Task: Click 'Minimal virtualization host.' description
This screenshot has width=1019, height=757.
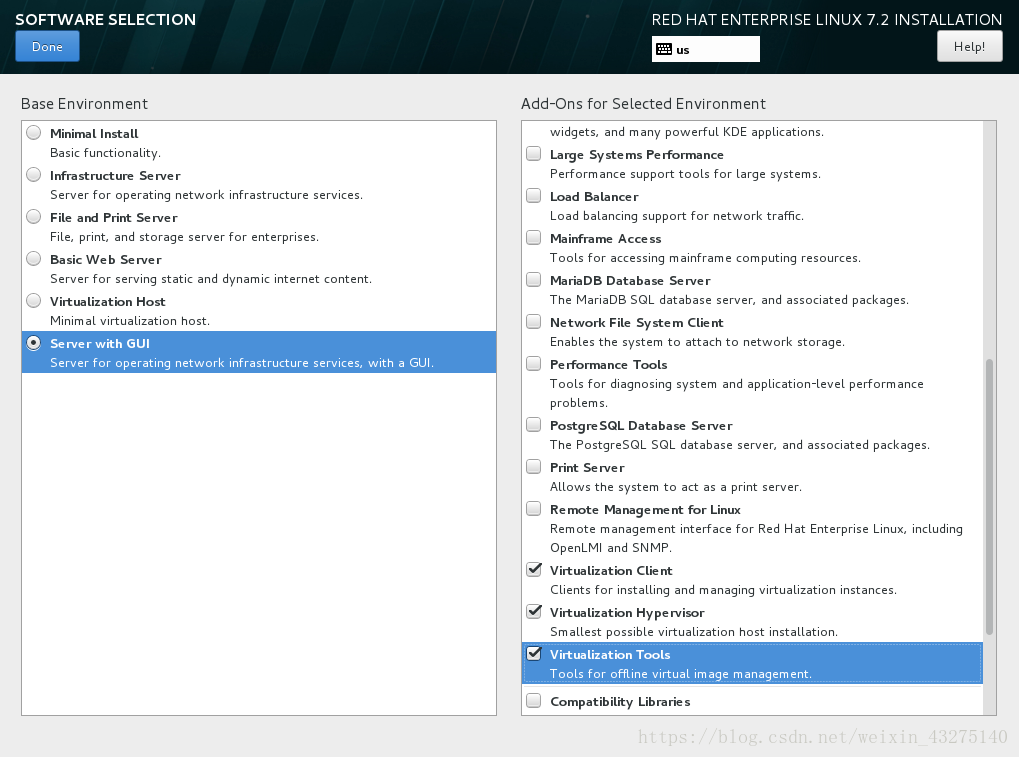Action: (130, 321)
